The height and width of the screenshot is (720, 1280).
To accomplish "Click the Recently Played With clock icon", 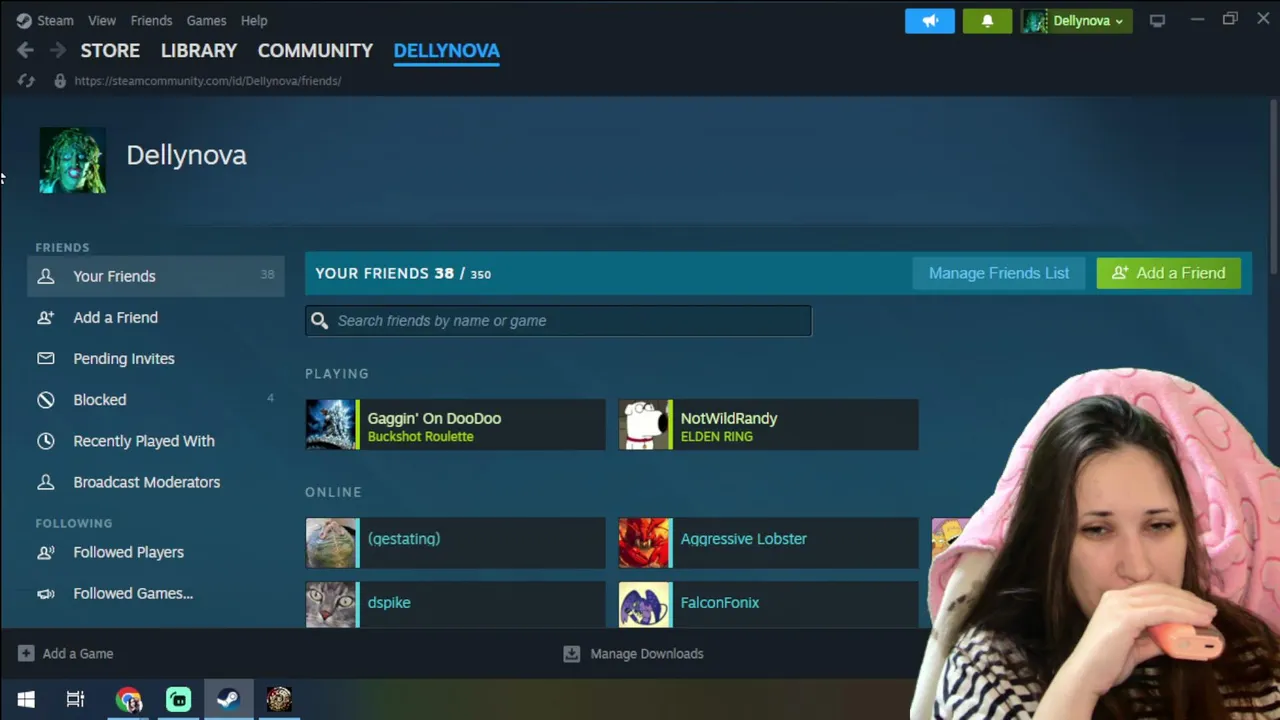I will [x=46, y=441].
